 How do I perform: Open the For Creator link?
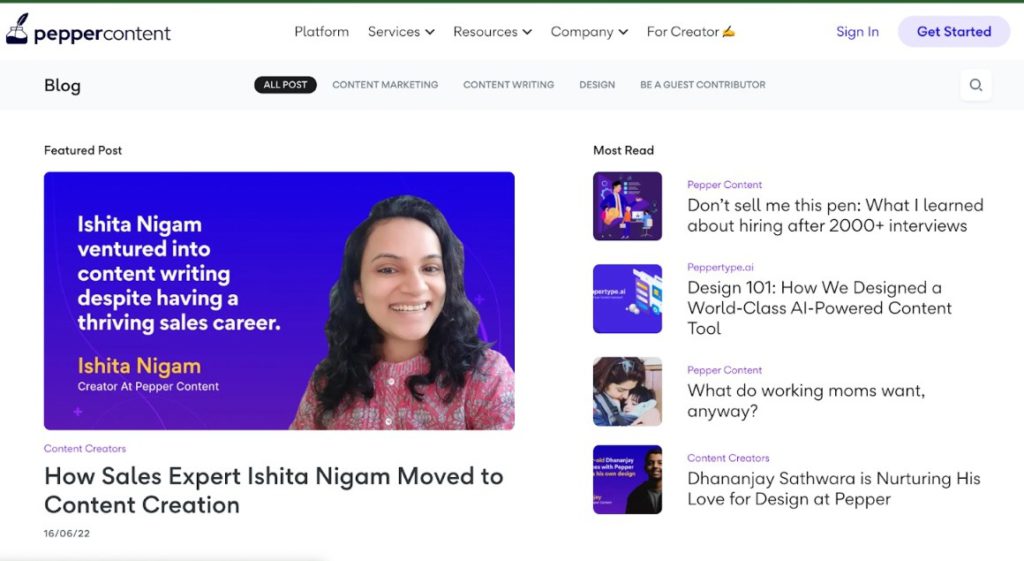[x=690, y=32]
